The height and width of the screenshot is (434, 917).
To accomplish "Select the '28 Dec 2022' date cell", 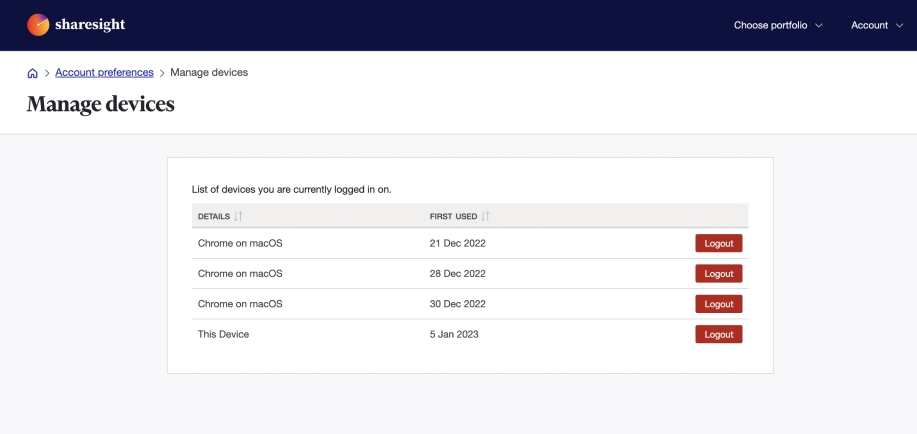I will [x=457, y=274].
